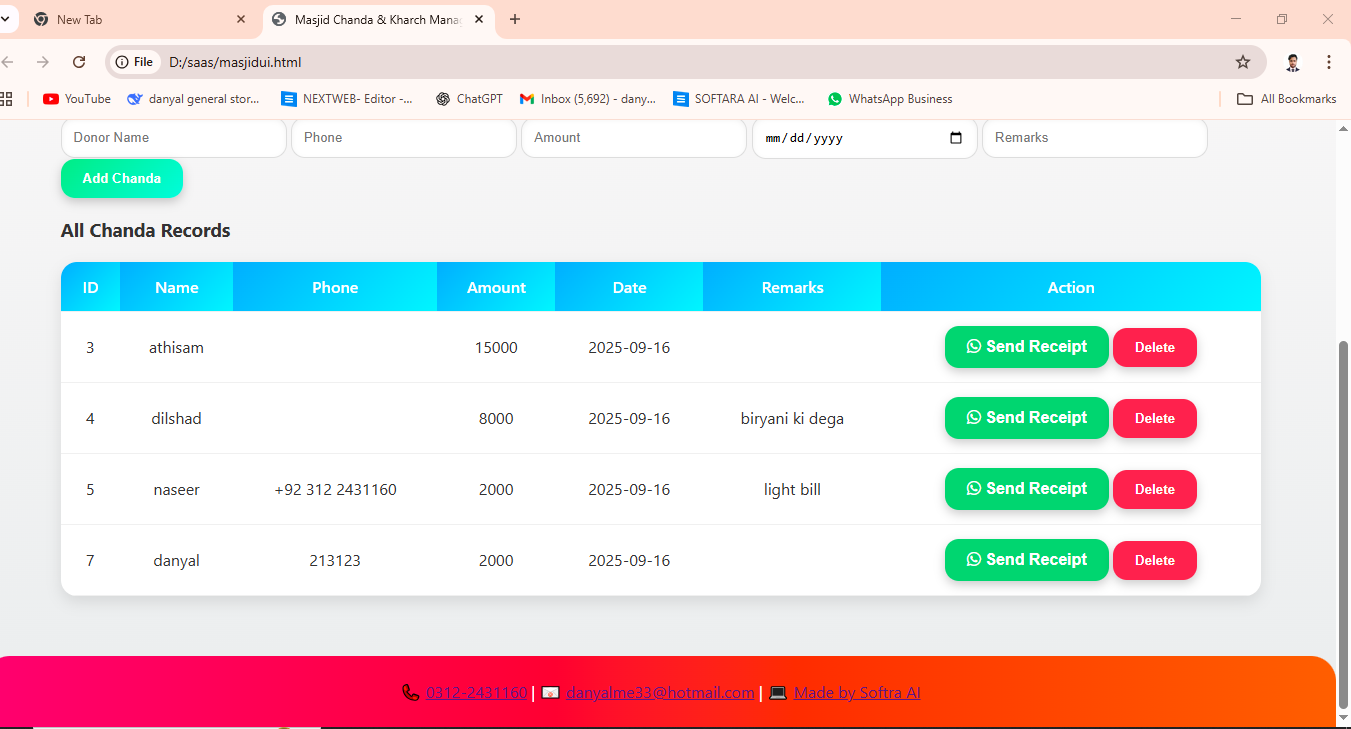Send Receipt to naseer via WhatsApp
Image resolution: width=1351 pixels, height=729 pixels.
pyautogui.click(x=1026, y=489)
